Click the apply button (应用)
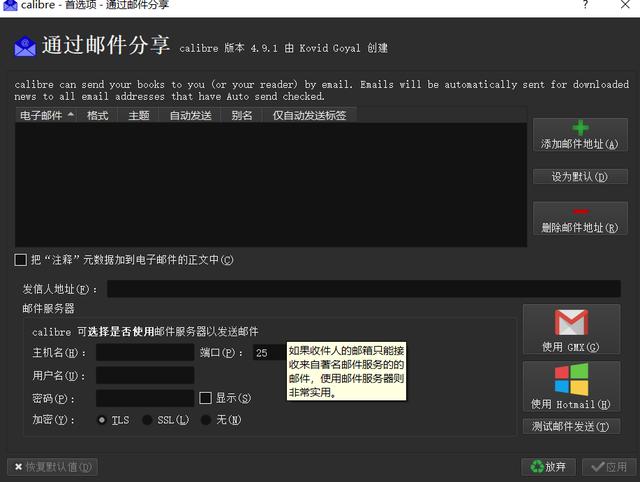 [609, 466]
